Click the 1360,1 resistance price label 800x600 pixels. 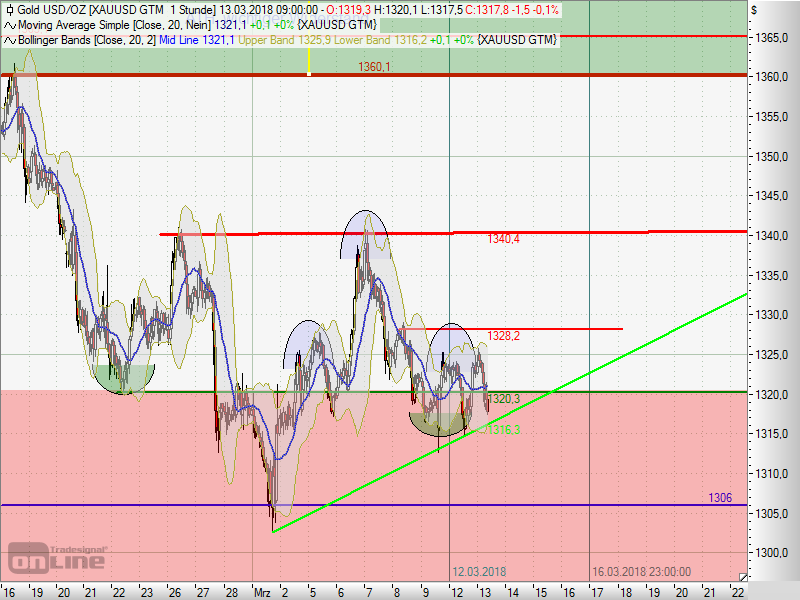(x=375, y=67)
